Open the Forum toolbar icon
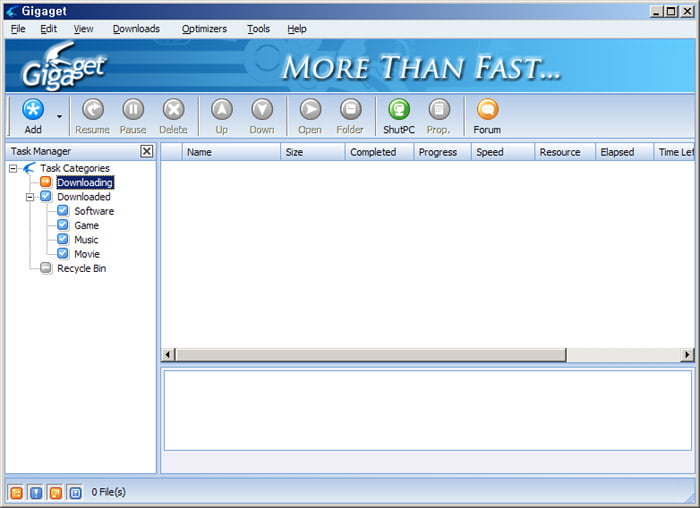 point(487,111)
